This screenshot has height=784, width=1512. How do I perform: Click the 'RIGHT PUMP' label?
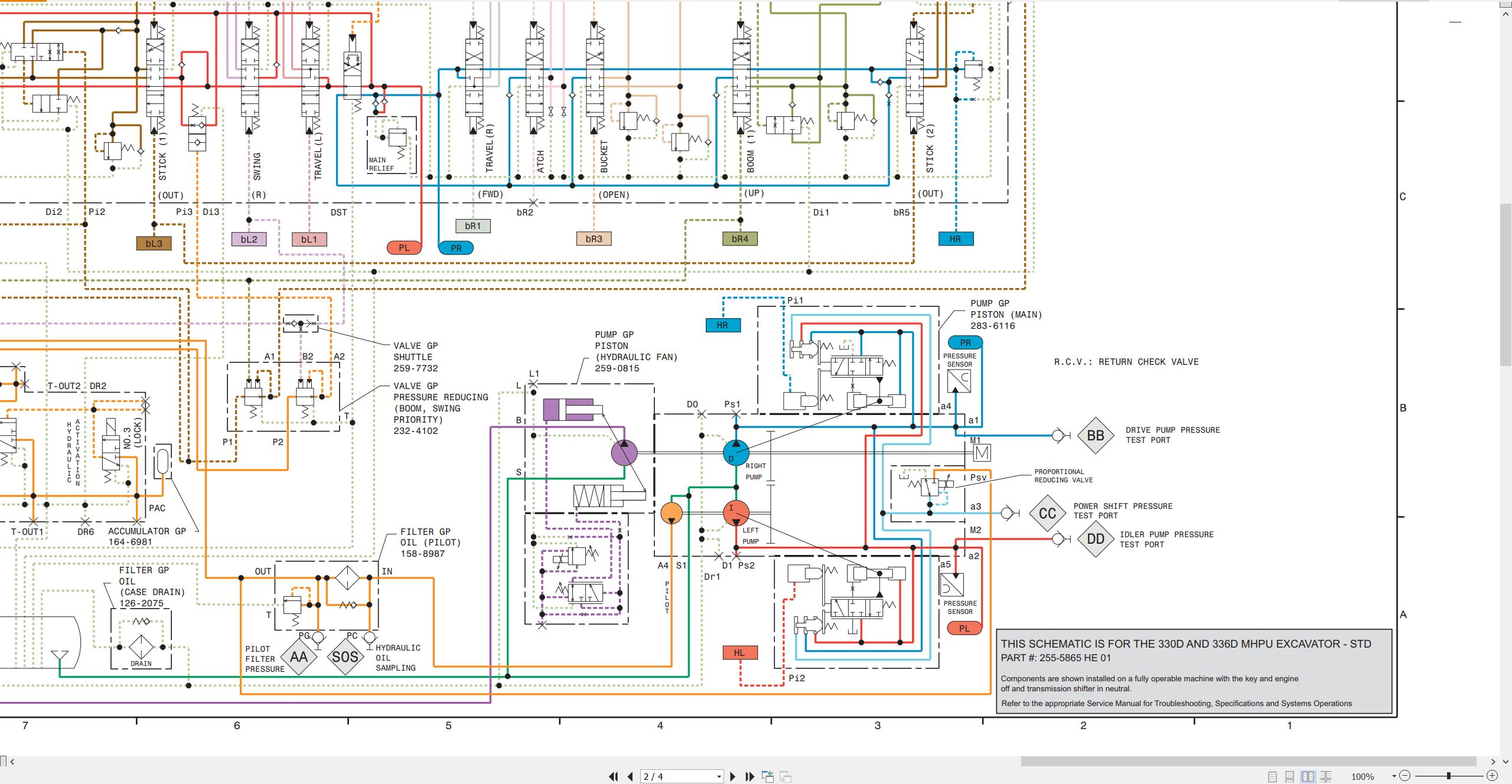coord(755,472)
